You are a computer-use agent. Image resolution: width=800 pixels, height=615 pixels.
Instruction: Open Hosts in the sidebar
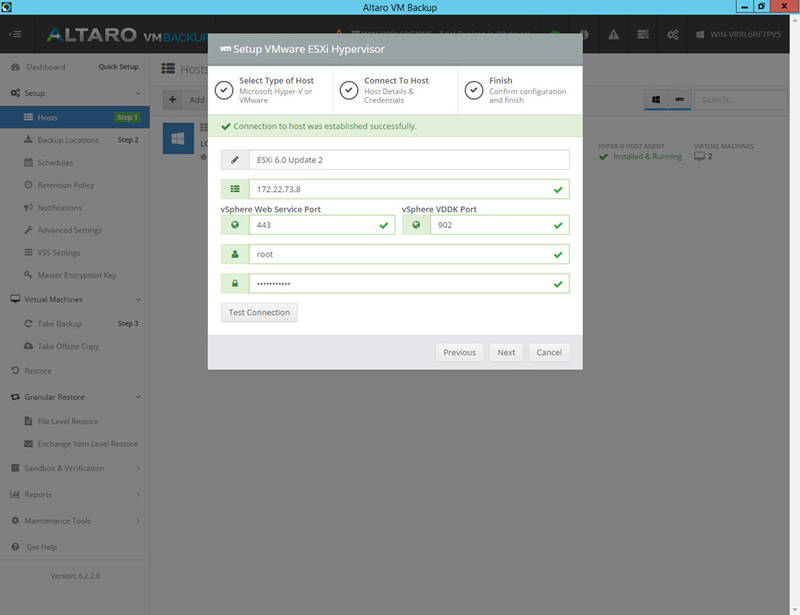[75, 117]
